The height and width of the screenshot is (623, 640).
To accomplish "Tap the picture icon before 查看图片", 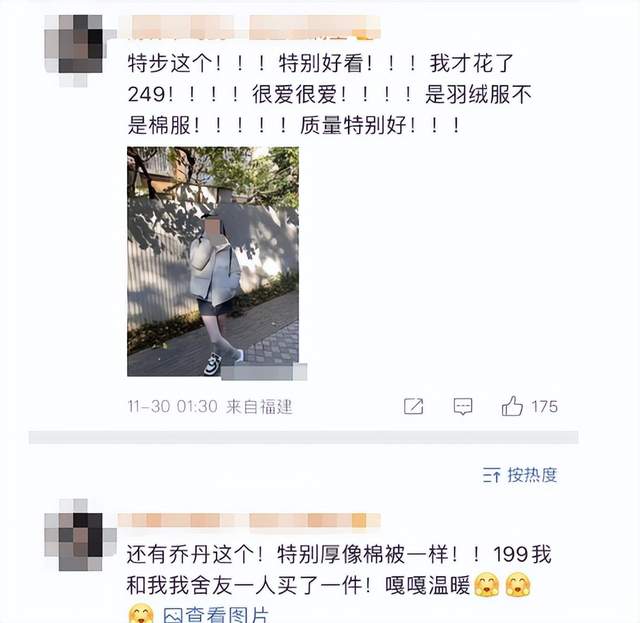I will [x=173, y=615].
